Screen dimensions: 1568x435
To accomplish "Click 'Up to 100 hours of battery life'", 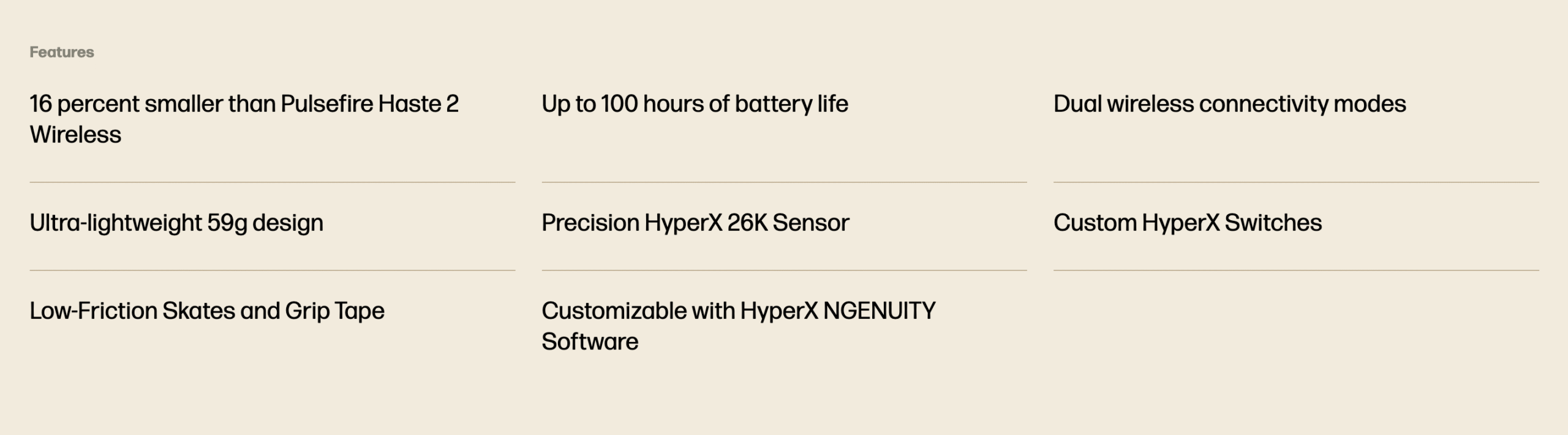I will (695, 104).
